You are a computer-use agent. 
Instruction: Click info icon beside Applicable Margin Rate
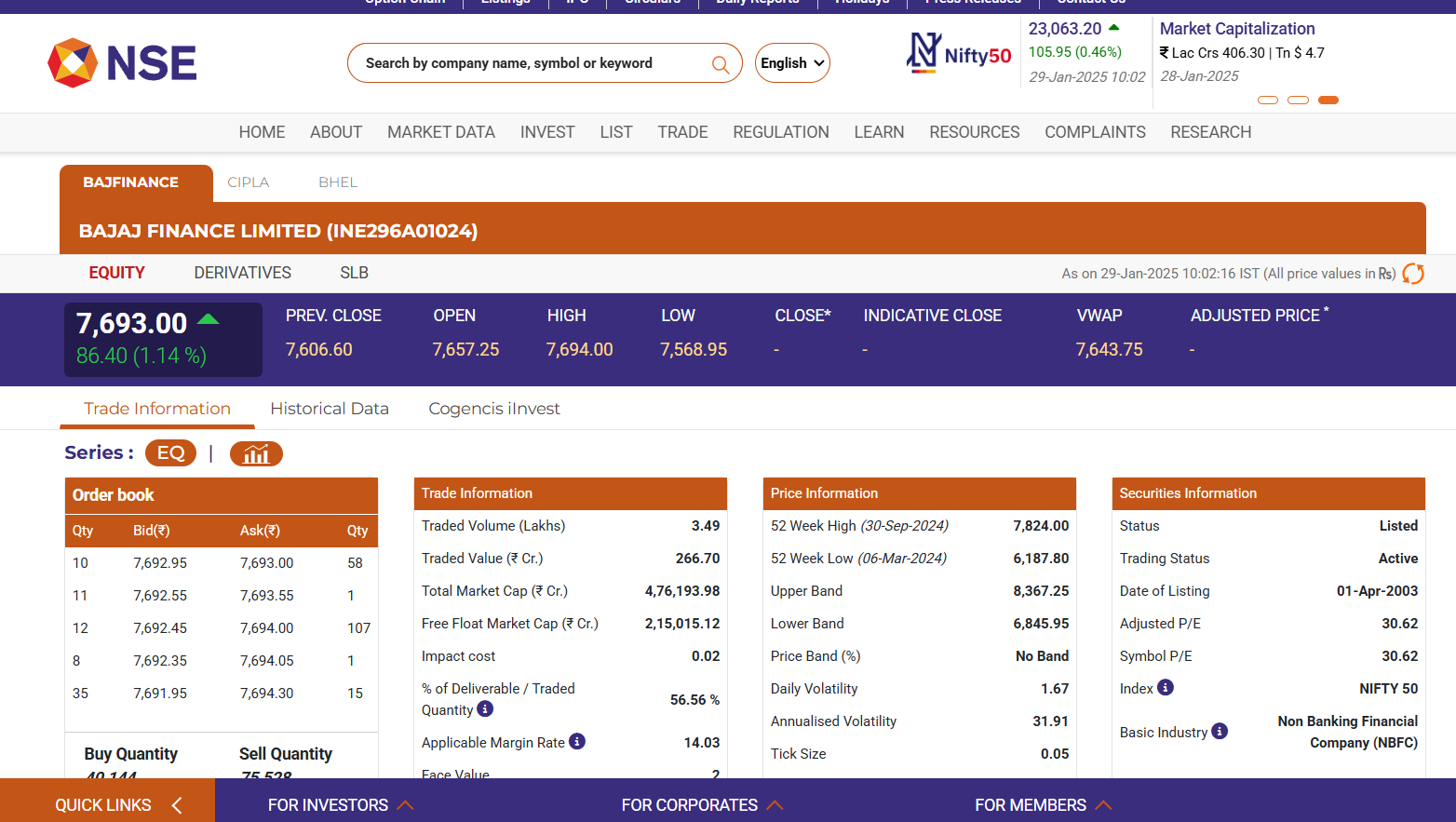(x=577, y=742)
